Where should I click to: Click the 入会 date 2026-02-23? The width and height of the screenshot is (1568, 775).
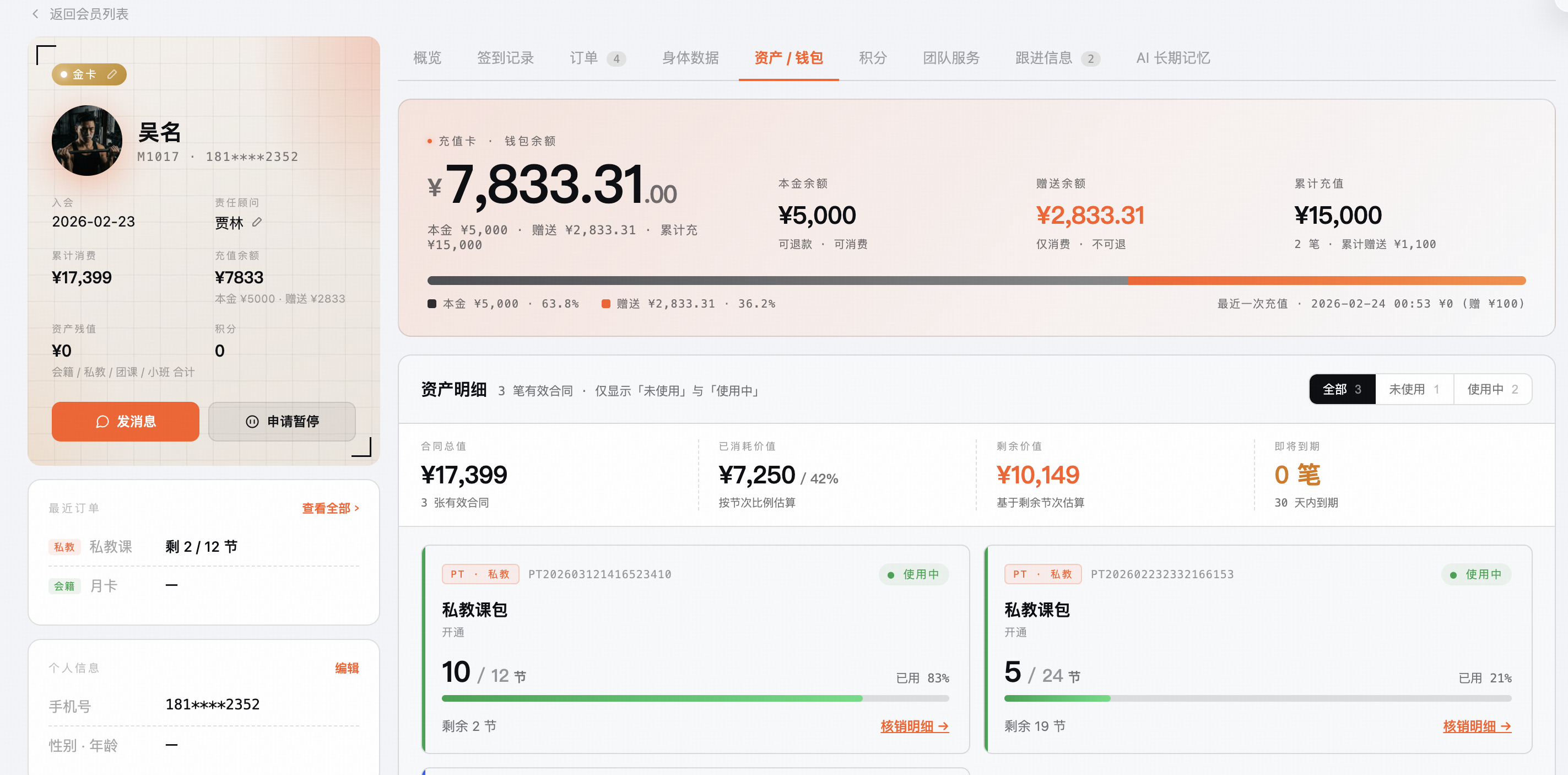click(93, 222)
